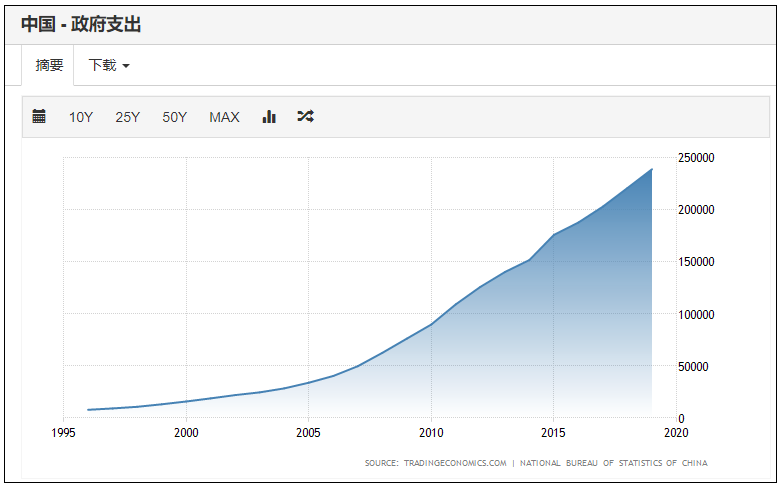Select the 50Y time range

[174, 117]
